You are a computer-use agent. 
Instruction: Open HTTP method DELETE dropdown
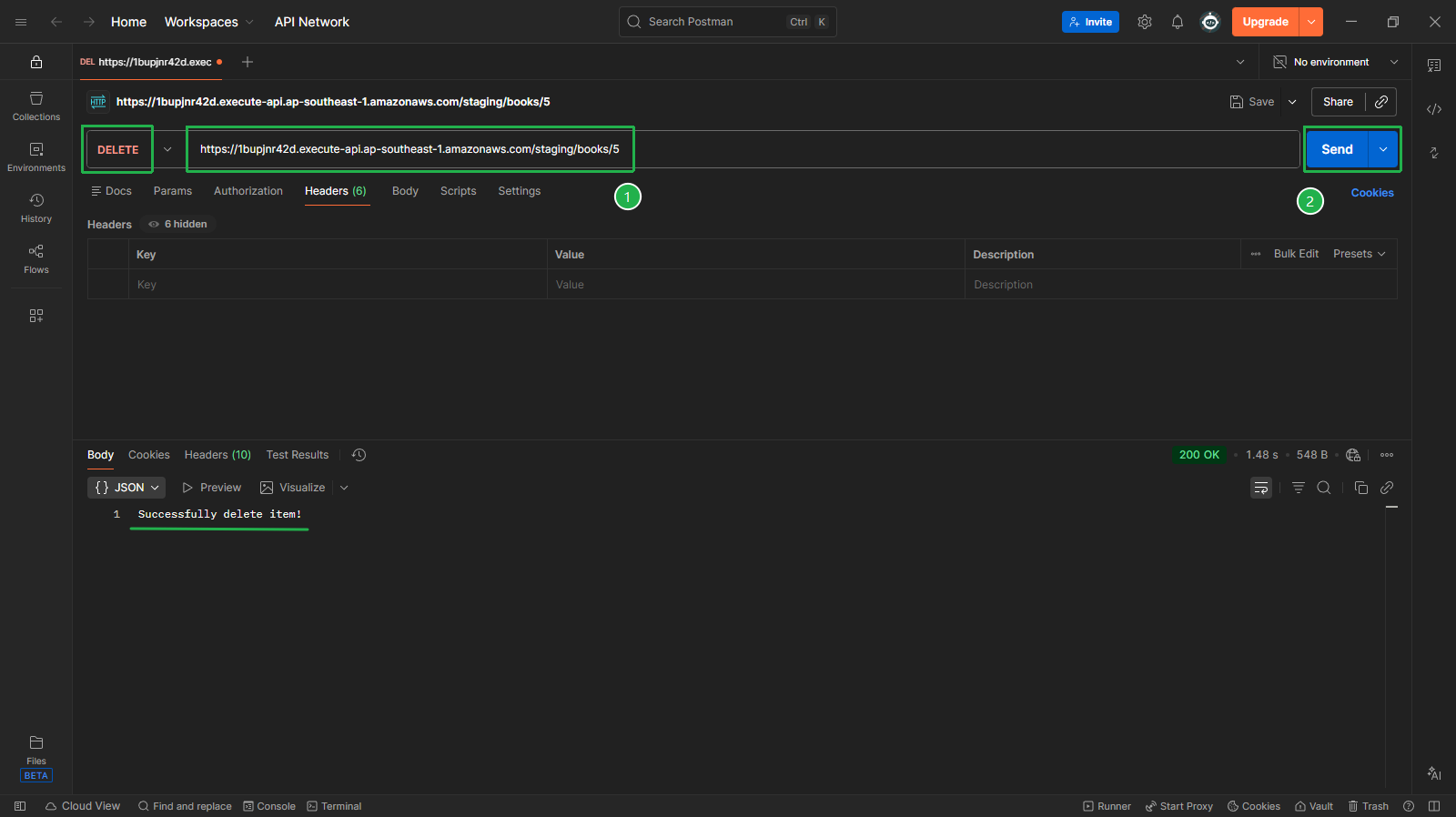click(167, 149)
